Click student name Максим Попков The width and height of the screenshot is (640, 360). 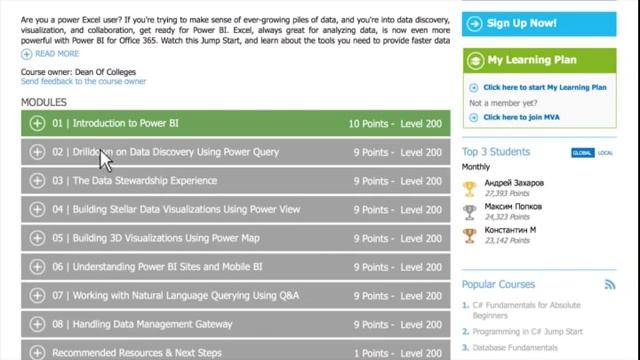(513, 207)
